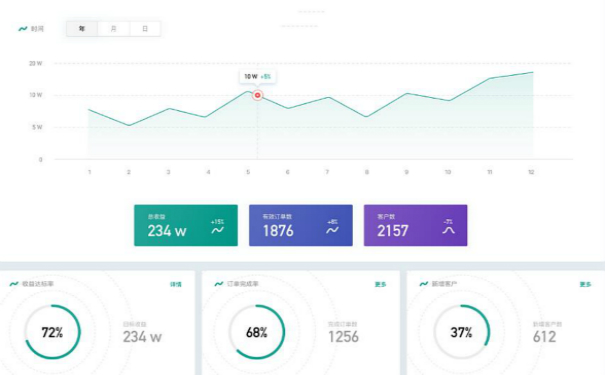Click the '5 W' y-axis label
Viewport: 605px width, 375px height.
click(x=37, y=127)
